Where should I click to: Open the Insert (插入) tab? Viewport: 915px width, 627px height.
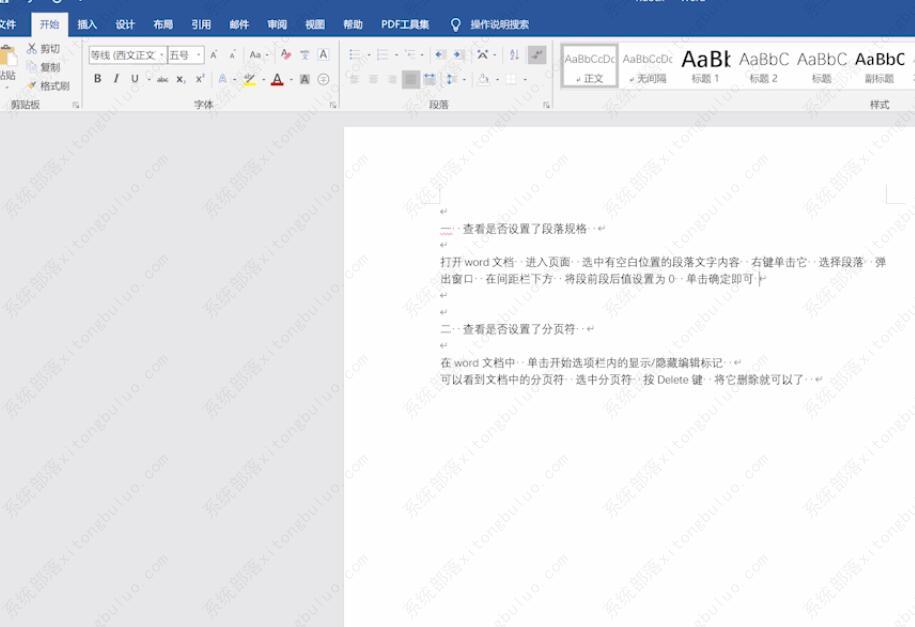(x=87, y=25)
